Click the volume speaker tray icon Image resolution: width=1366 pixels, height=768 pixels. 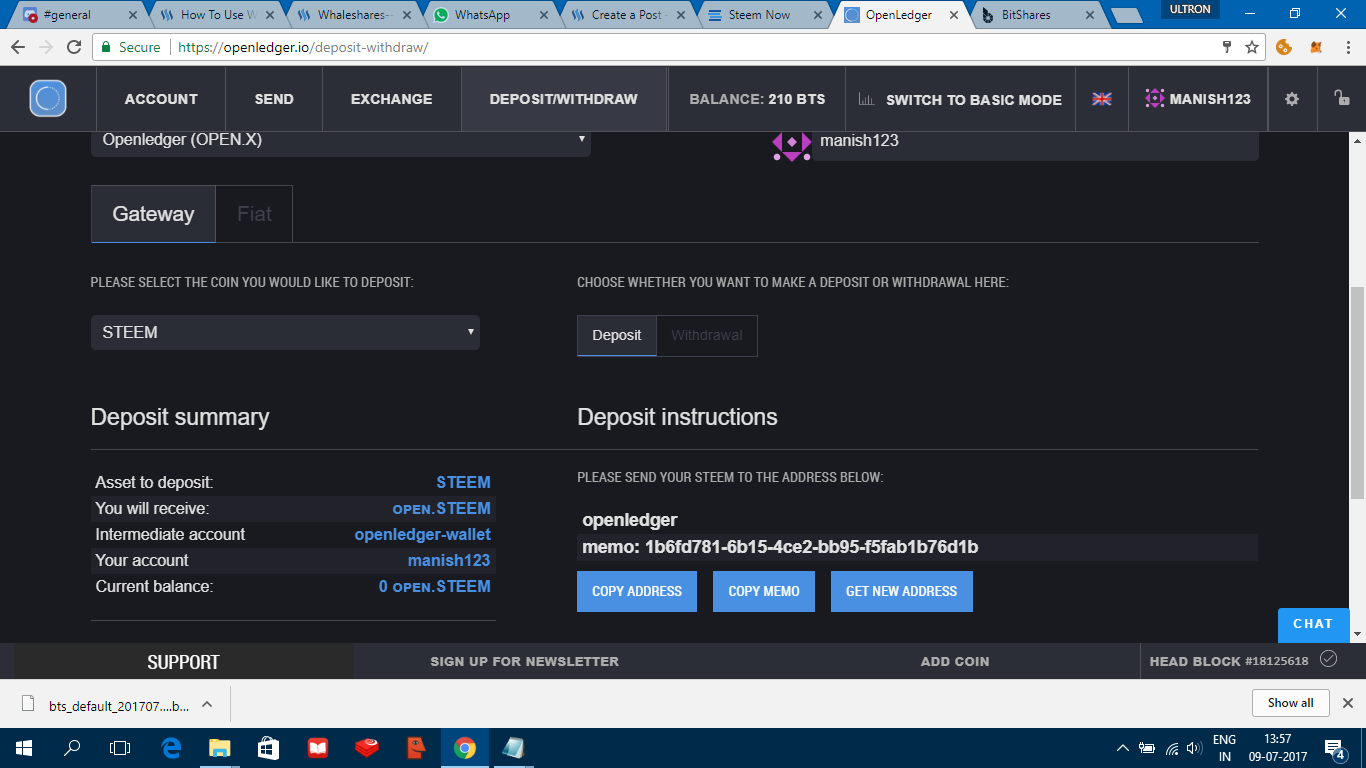point(1192,748)
